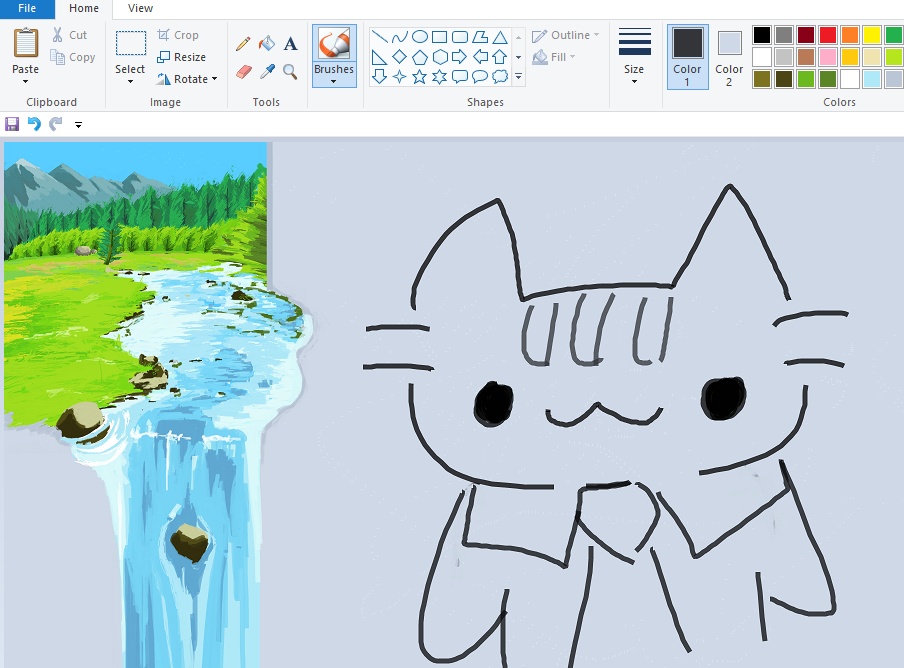Expand the Customize Quick Access Toolbar arrow
904x668 pixels.
coord(78,125)
